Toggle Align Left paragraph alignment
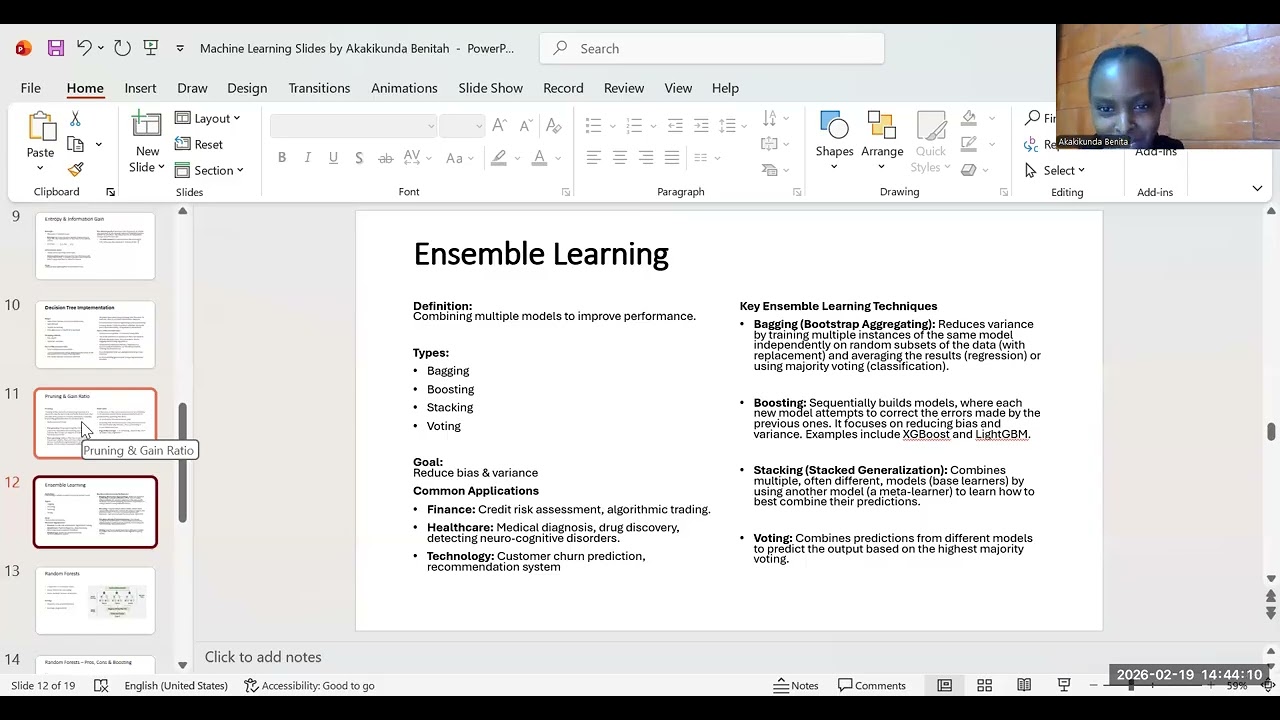The height and width of the screenshot is (720, 1280). point(594,157)
